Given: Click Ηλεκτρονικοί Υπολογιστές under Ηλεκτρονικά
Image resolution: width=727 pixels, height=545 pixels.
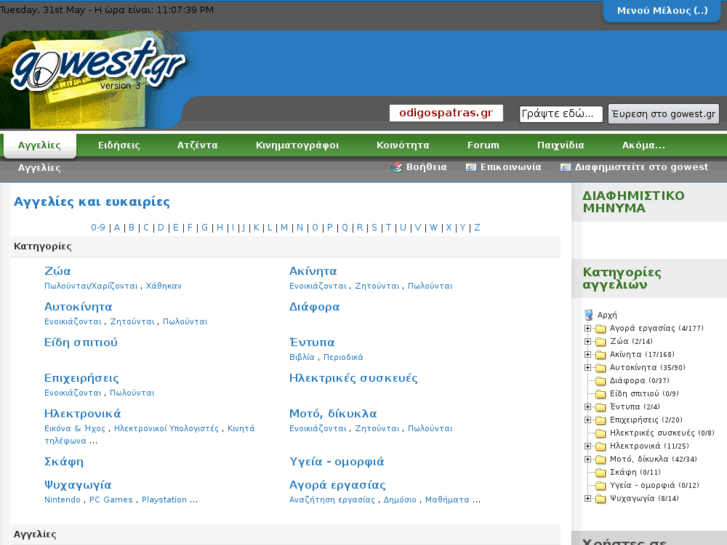Looking at the screenshot, I should (166, 428).
